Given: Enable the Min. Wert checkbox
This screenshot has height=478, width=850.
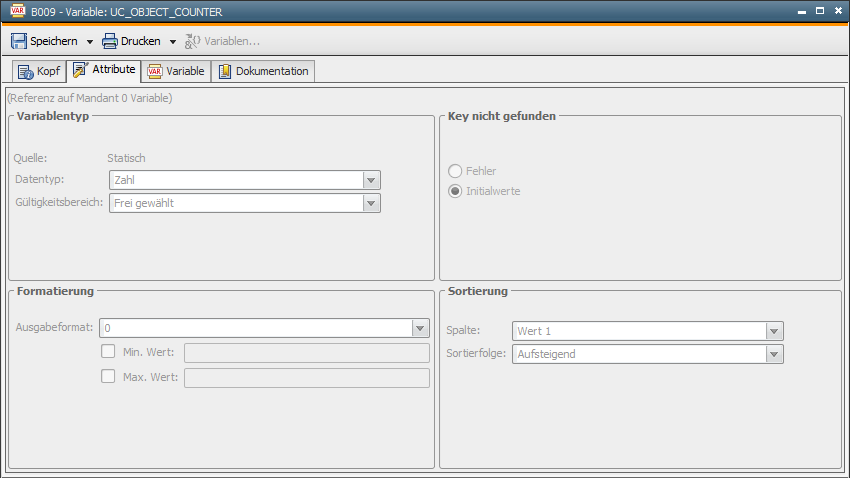Looking at the screenshot, I should tap(108, 352).
